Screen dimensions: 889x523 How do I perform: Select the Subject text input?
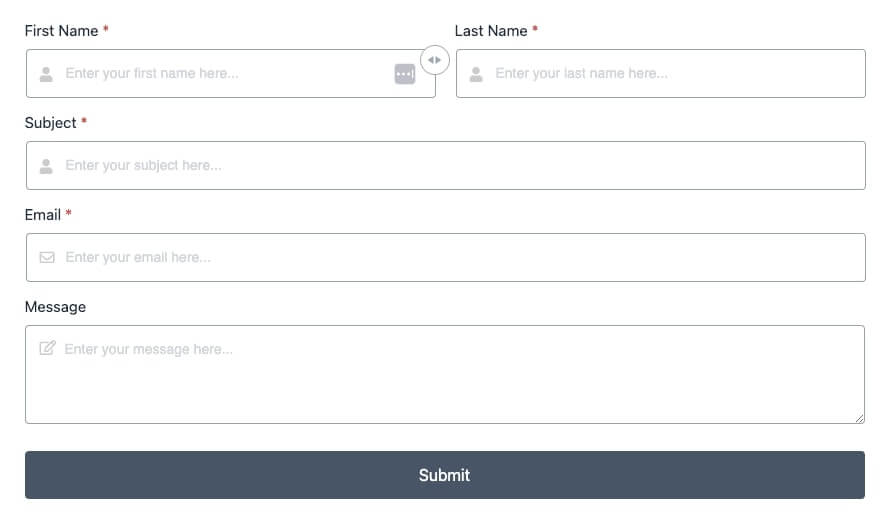point(450,166)
